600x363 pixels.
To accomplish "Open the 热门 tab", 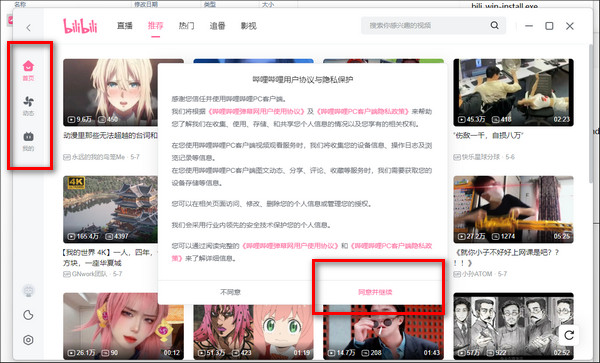I will pyautogui.click(x=186, y=26).
